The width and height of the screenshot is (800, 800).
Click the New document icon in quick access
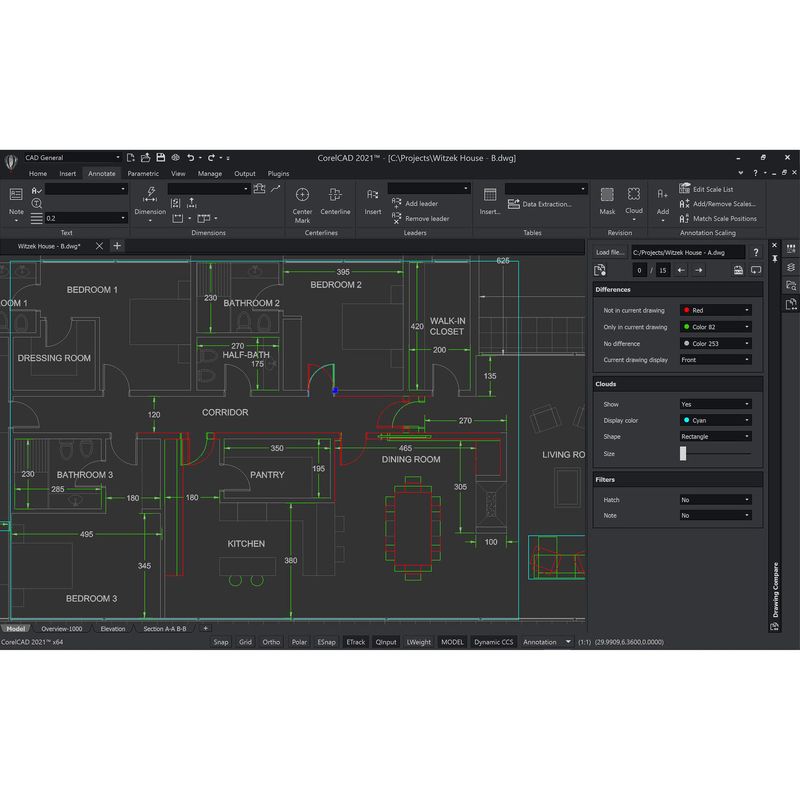point(131,158)
